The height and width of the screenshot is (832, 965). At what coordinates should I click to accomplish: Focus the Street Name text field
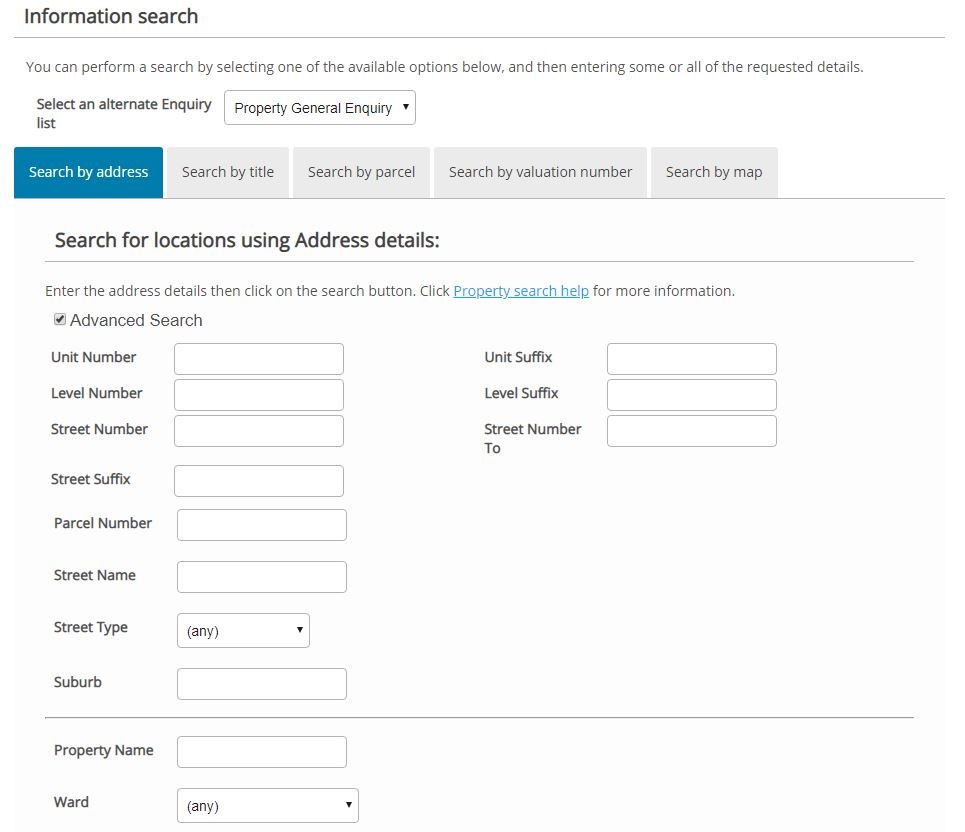pos(262,577)
